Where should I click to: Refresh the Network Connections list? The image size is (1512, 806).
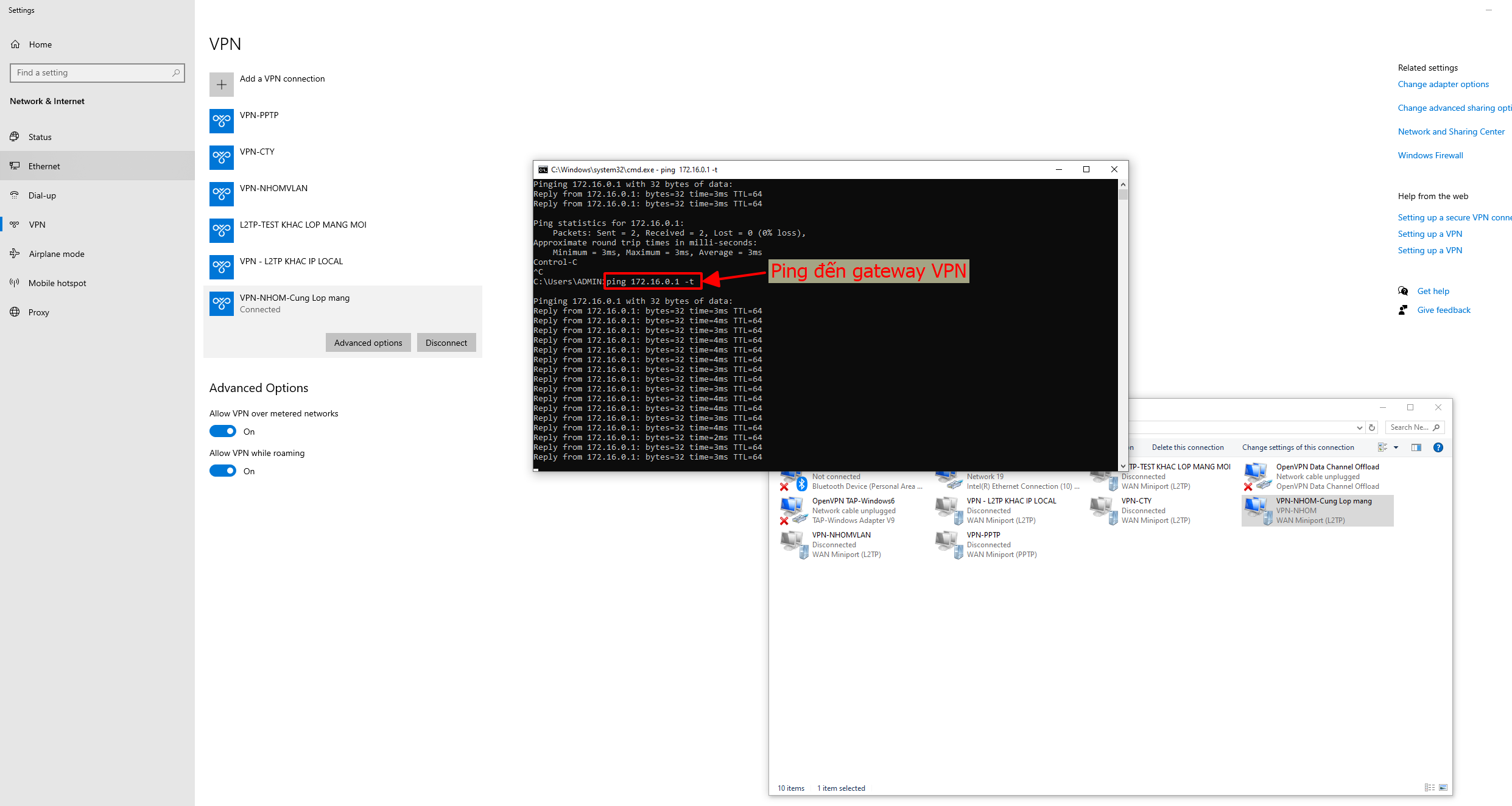pos(1372,427)
